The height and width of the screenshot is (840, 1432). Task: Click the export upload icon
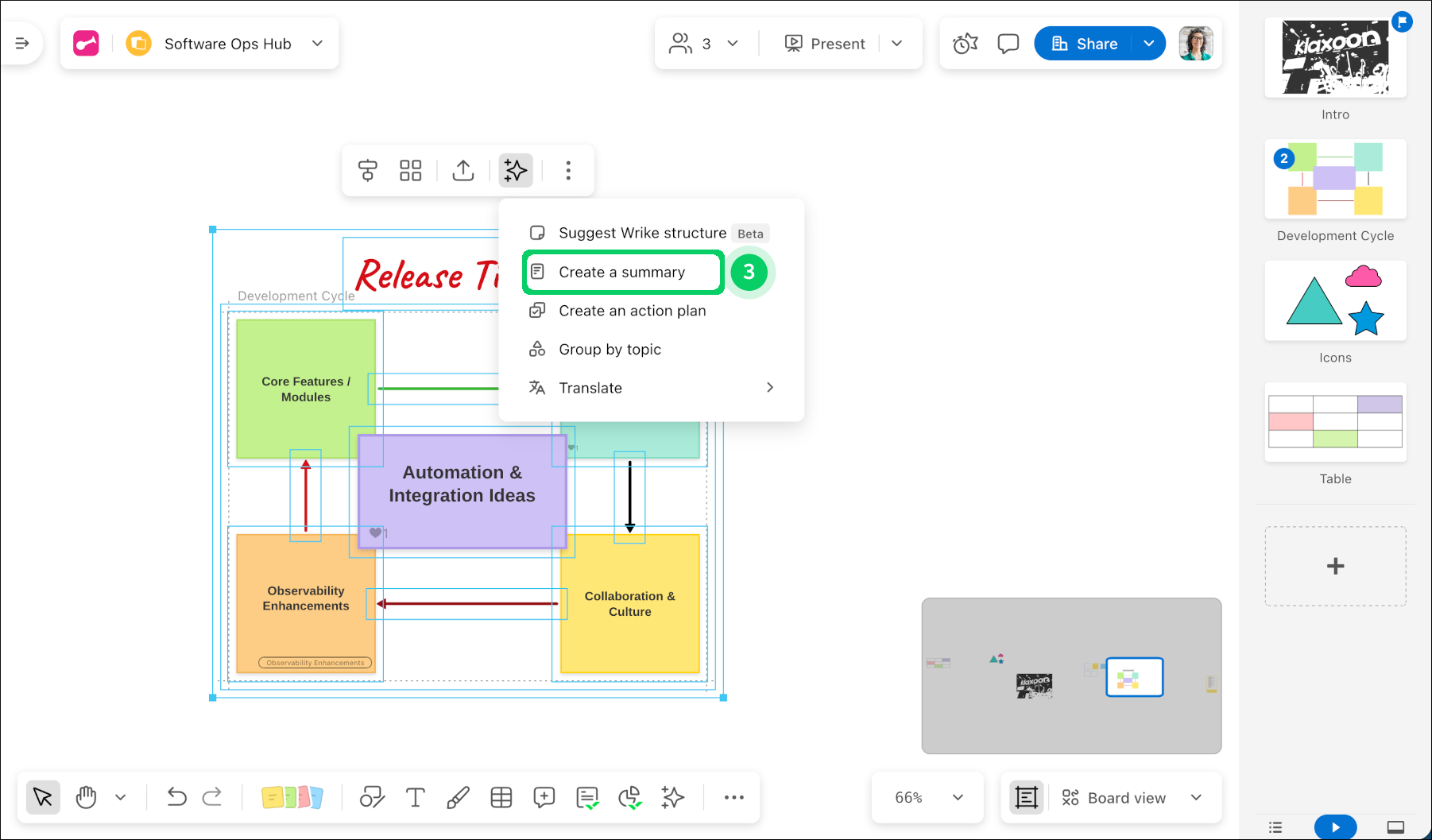[x=463, y=170]
